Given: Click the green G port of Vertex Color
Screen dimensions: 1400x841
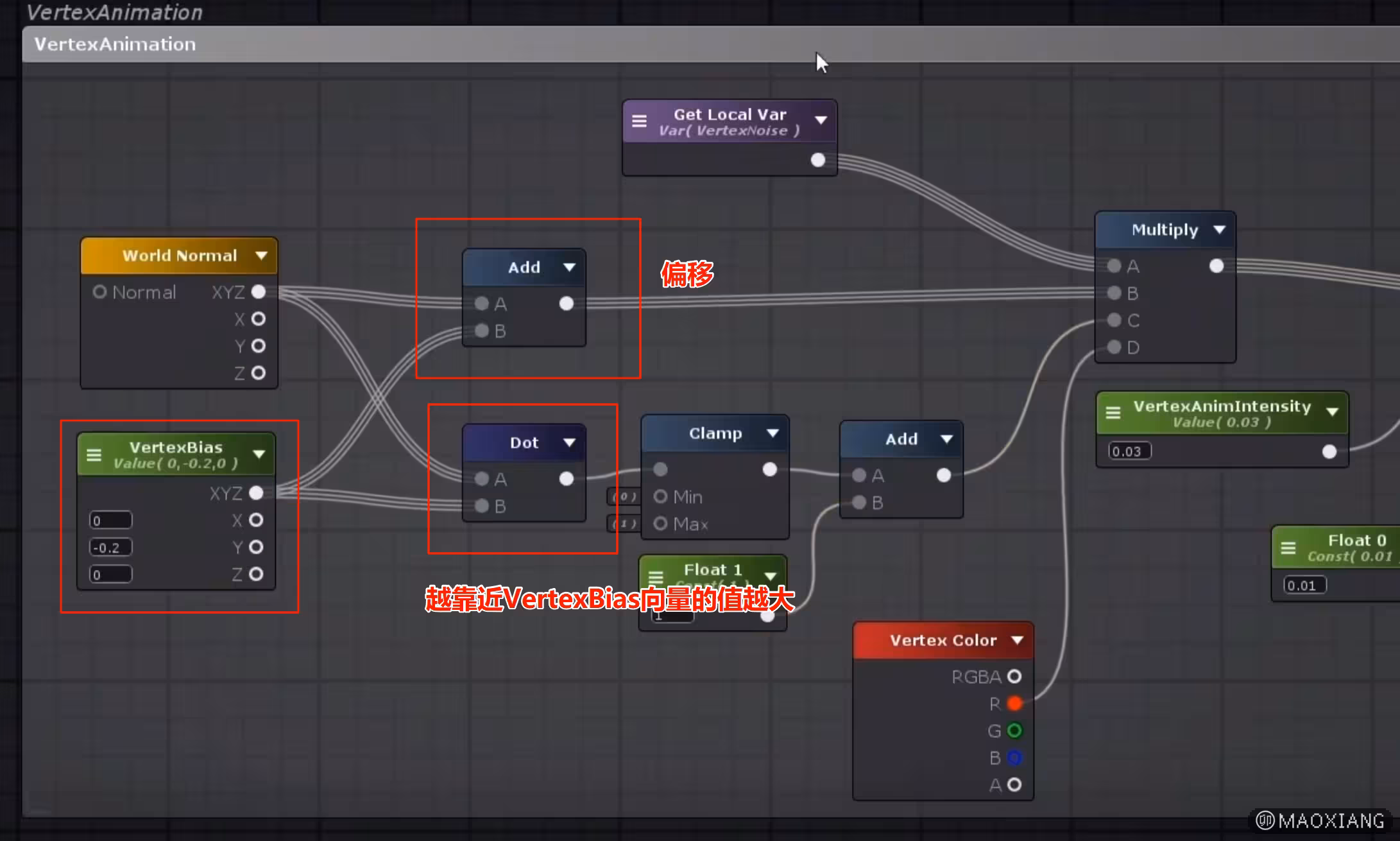Looking at the screenshot, I should (1014, 731).
